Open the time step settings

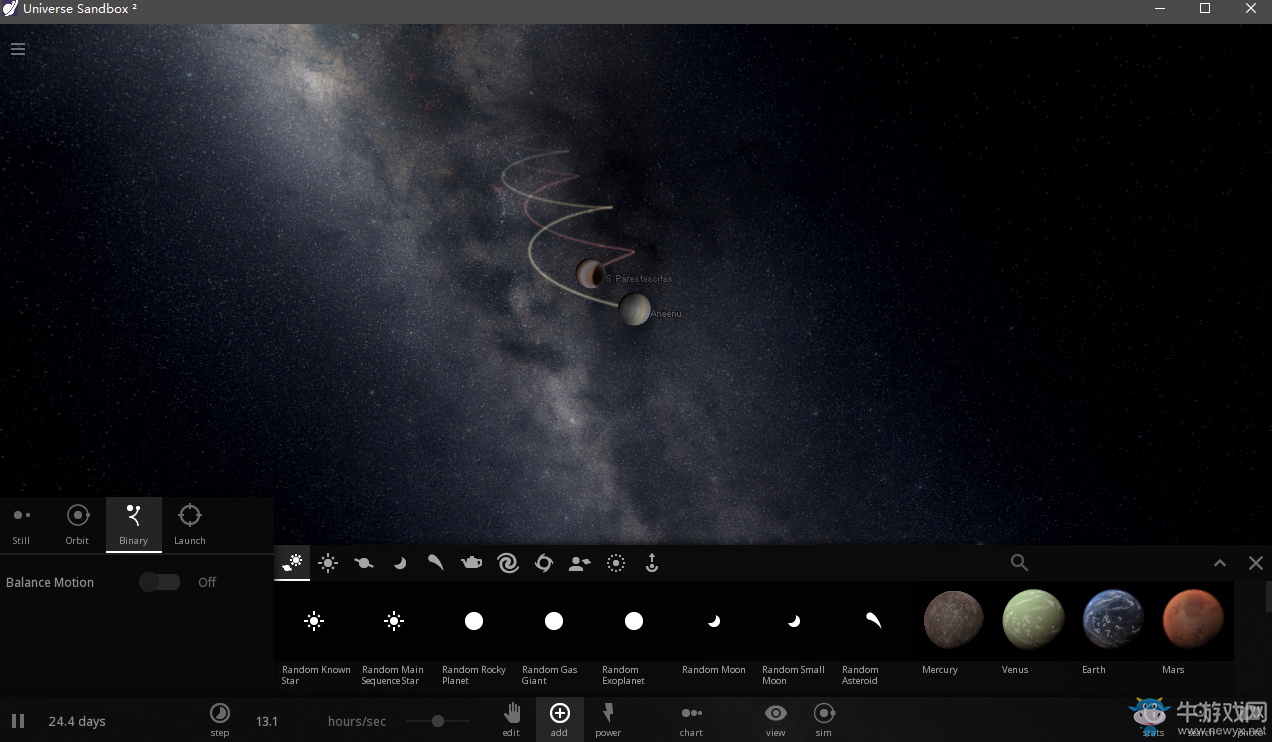[x=220, y=719]
